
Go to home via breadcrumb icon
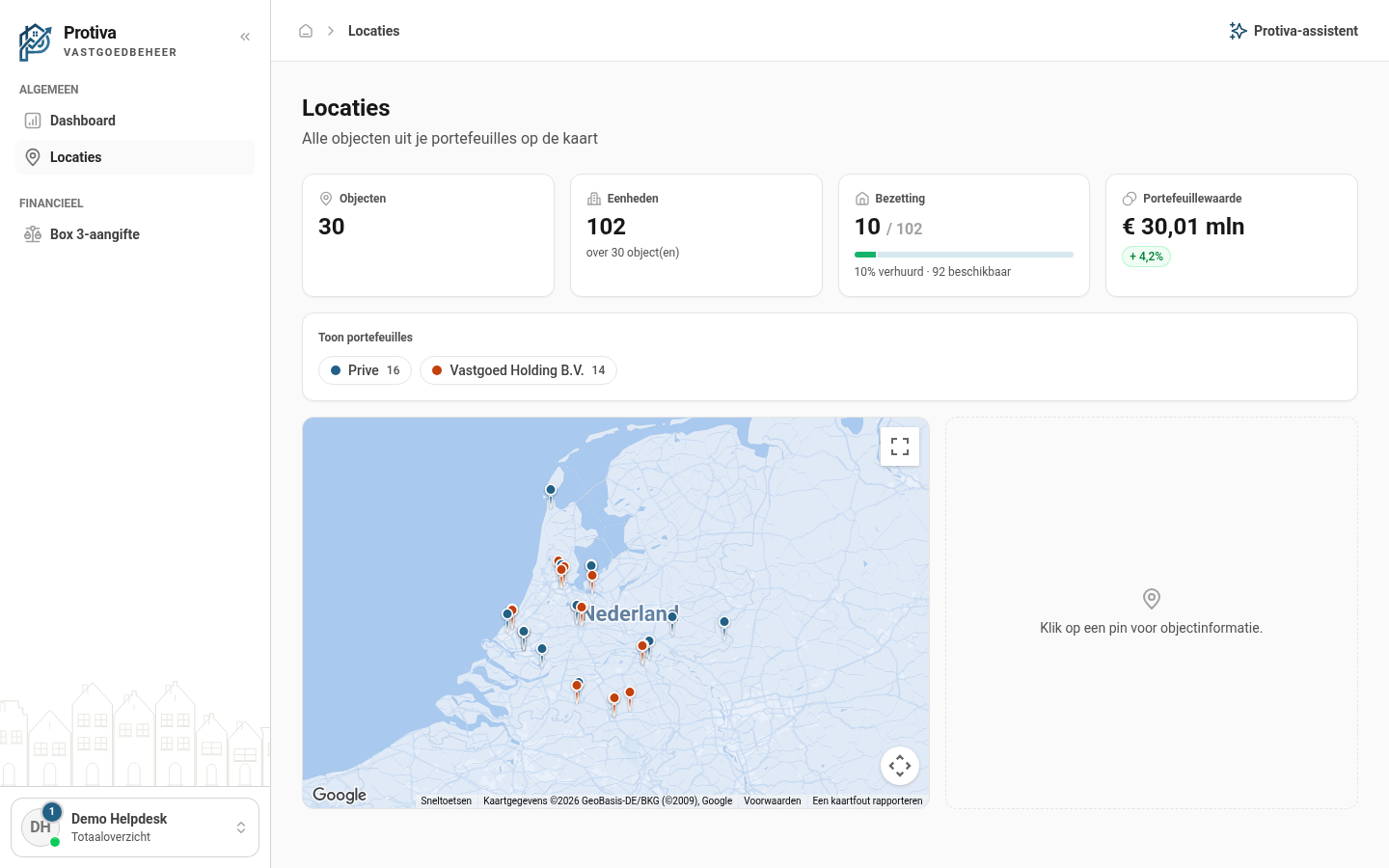coord(306,31)
